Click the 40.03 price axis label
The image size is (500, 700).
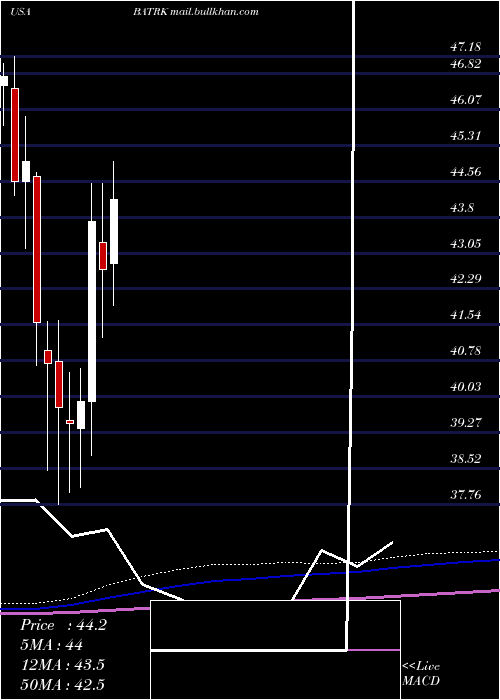click(466, 387)
